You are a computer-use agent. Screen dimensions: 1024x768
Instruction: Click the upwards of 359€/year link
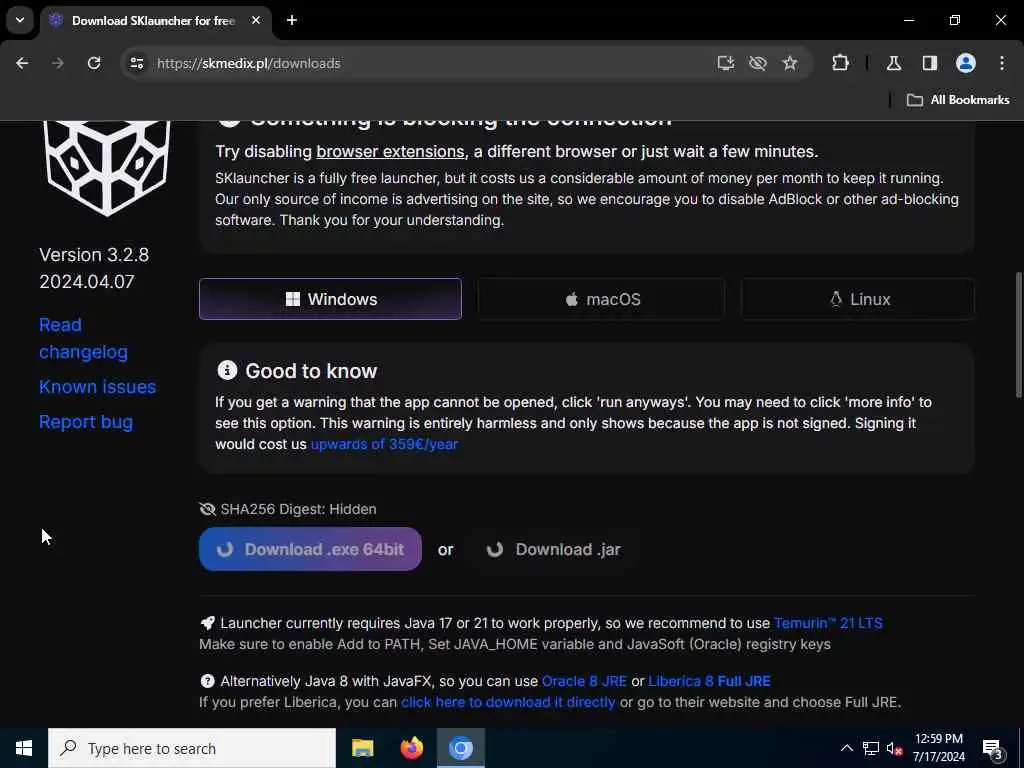tap(384, 444)
